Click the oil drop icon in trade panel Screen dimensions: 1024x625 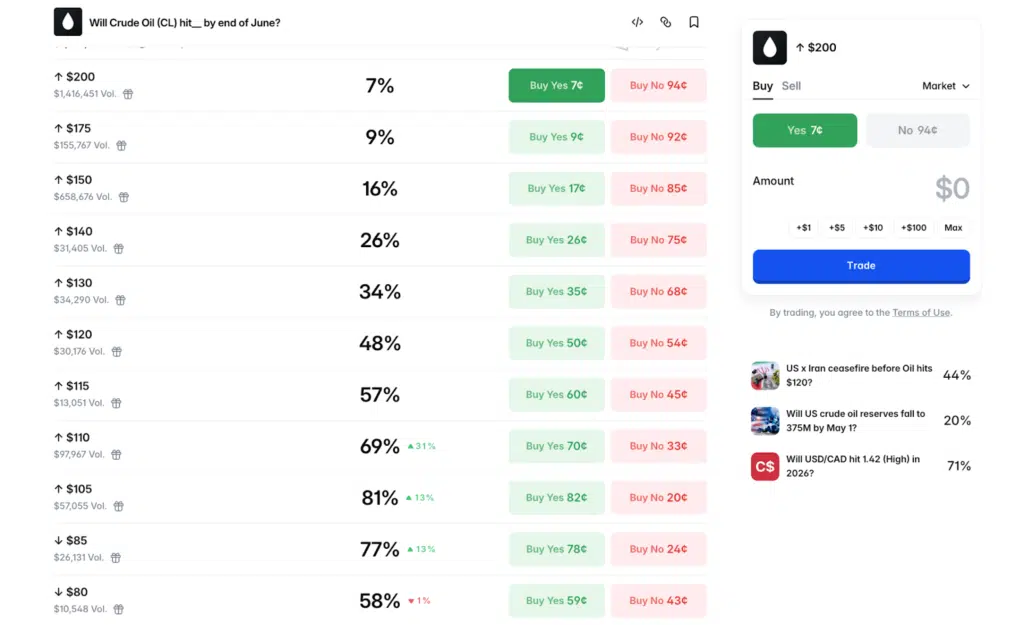tap(770, 48)
